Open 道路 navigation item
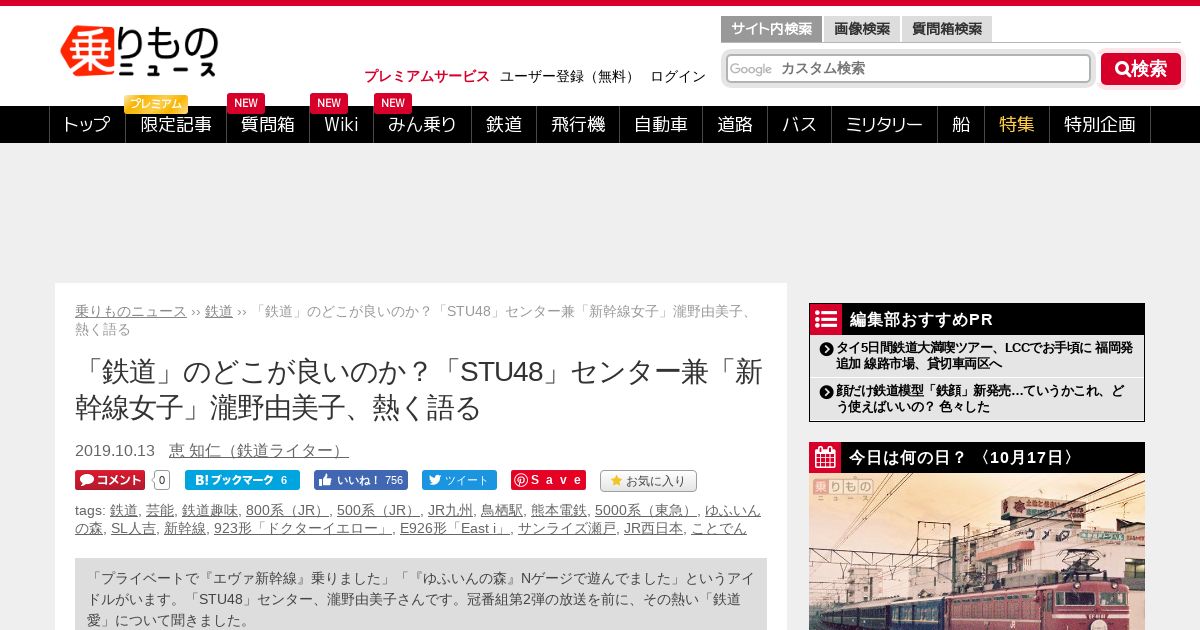The image size is (1200, 630). tap(735, 124)
